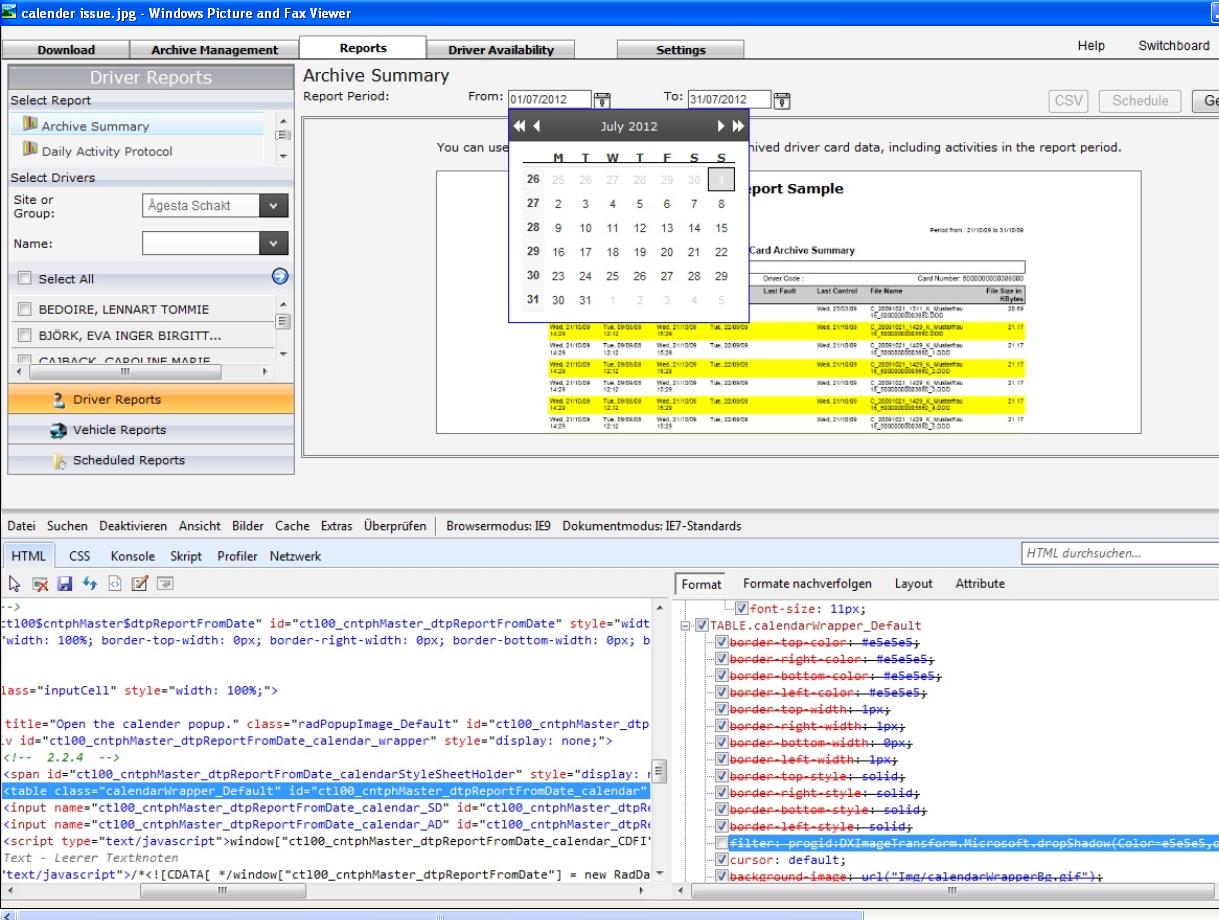
Task: Go to previous month in calendar
Action: [537, 126]
